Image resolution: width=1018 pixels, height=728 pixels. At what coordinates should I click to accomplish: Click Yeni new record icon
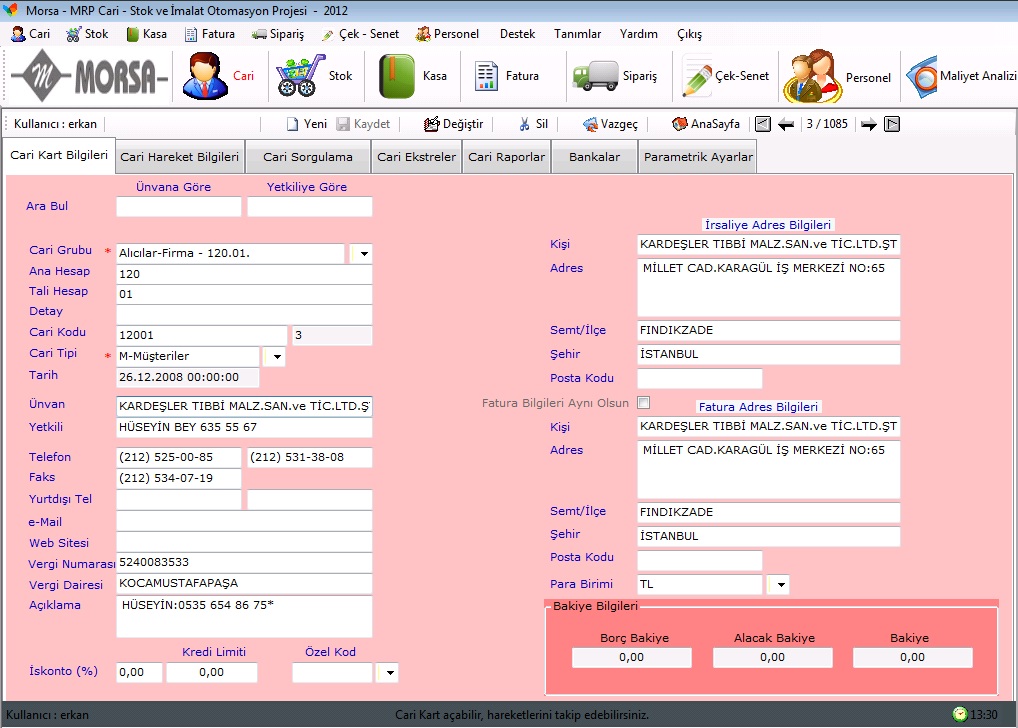(293, 124)
